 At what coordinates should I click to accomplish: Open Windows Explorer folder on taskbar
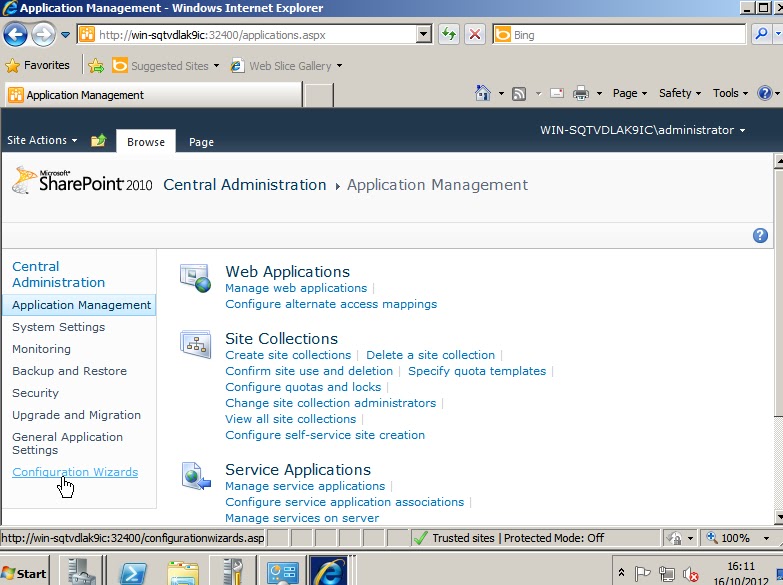[x=183, y=573]
